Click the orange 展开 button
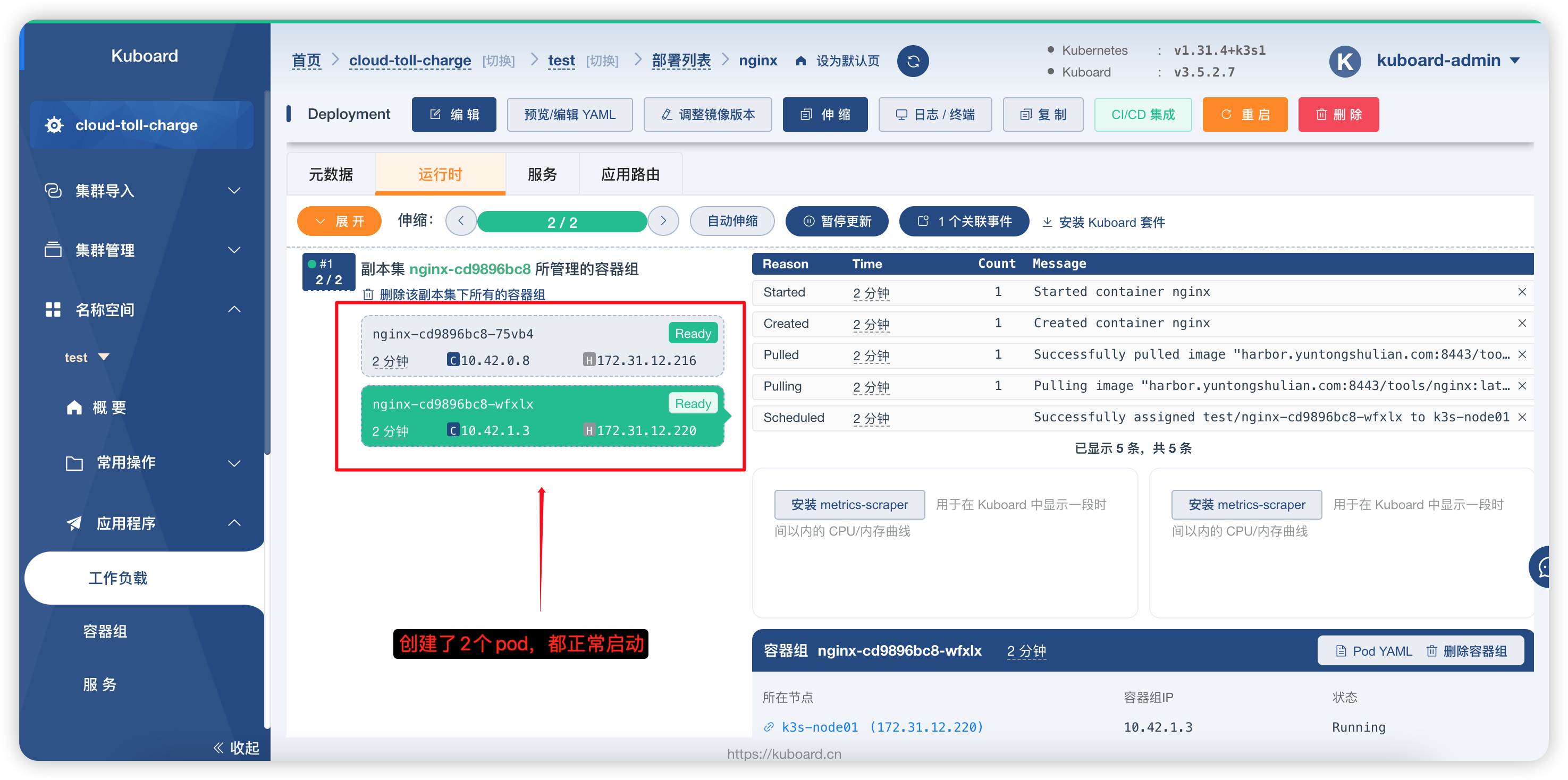The height and width of the screenshot is (780, 1568). coord(339,221)
